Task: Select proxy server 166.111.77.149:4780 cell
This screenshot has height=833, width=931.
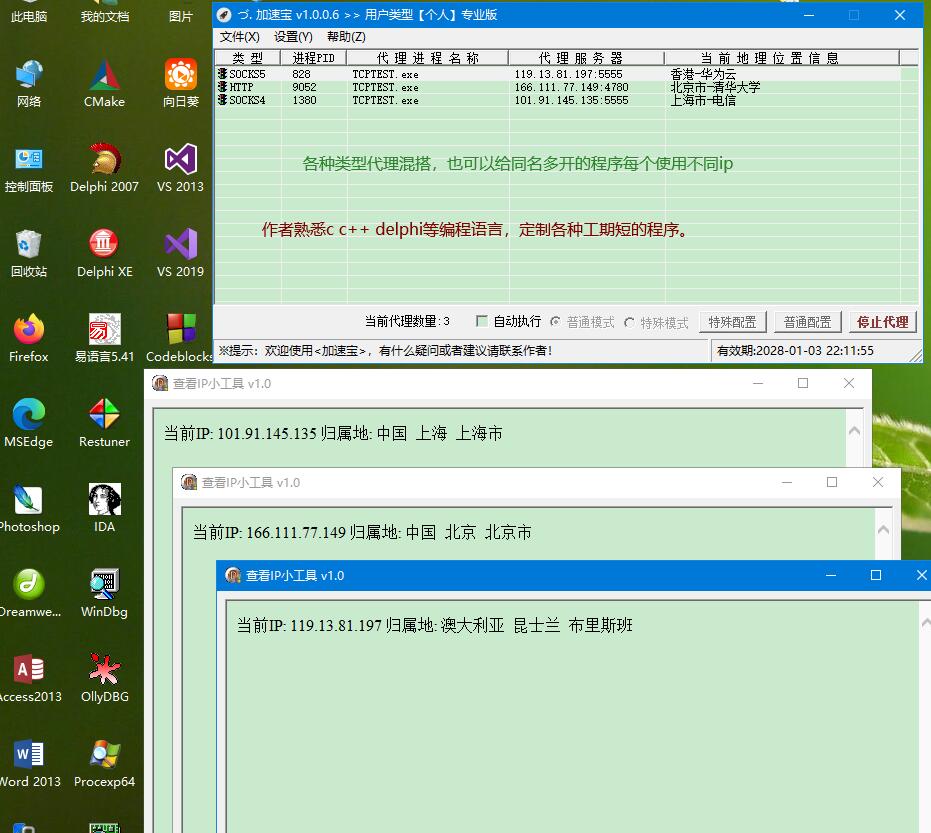Action: (x=571, y=87)
